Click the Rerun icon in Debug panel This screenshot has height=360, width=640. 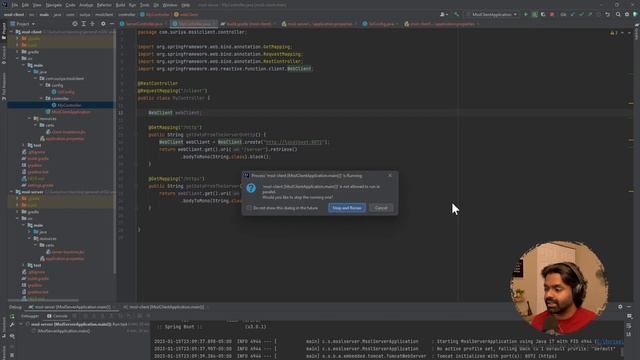pyautogui.click(x=12, y=316)
